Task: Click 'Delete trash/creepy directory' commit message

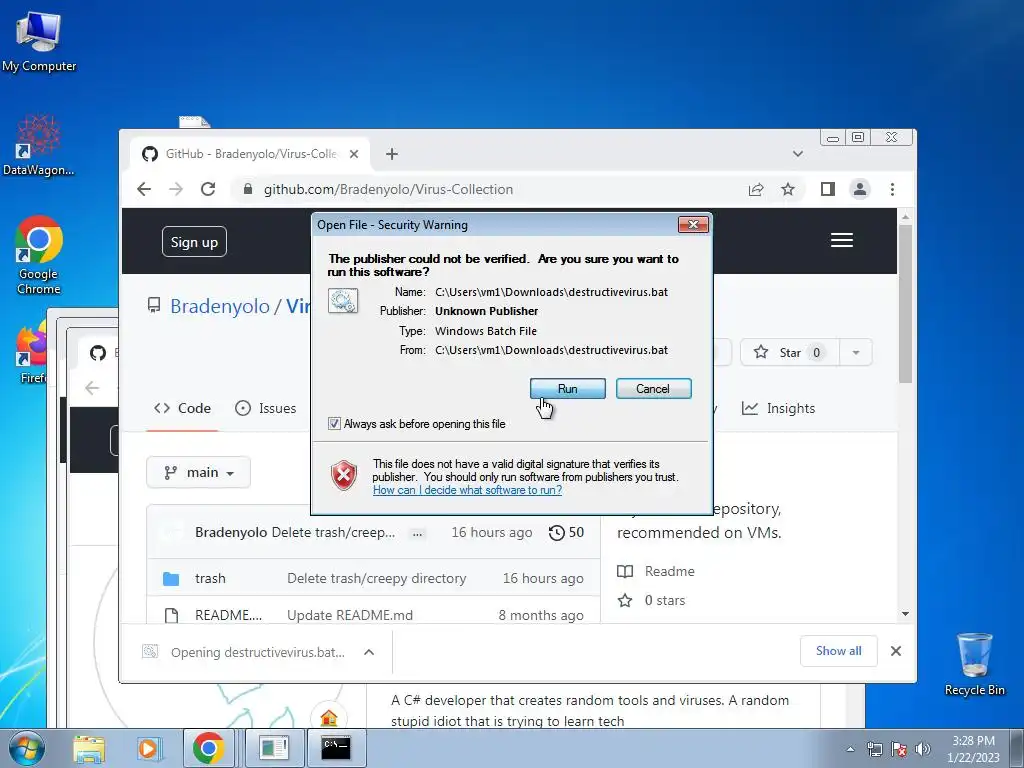Action: point(377,579)
